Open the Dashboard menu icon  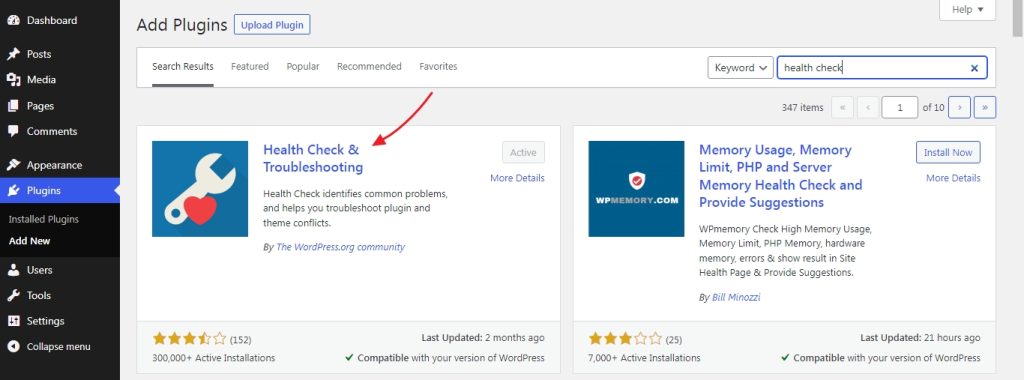14,20
